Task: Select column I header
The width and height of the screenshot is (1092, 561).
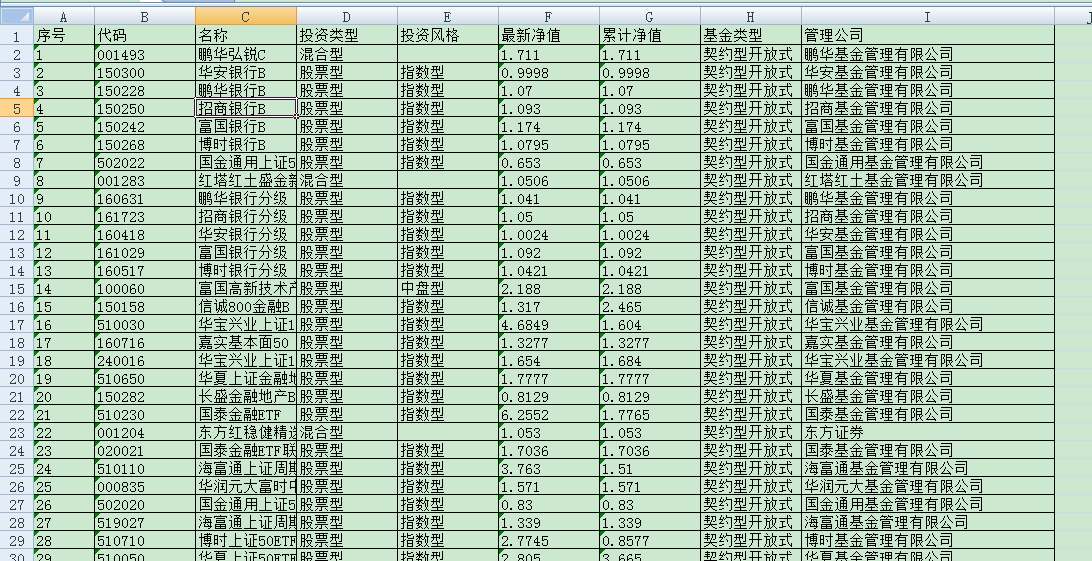Action: click(x=928, y=16)
